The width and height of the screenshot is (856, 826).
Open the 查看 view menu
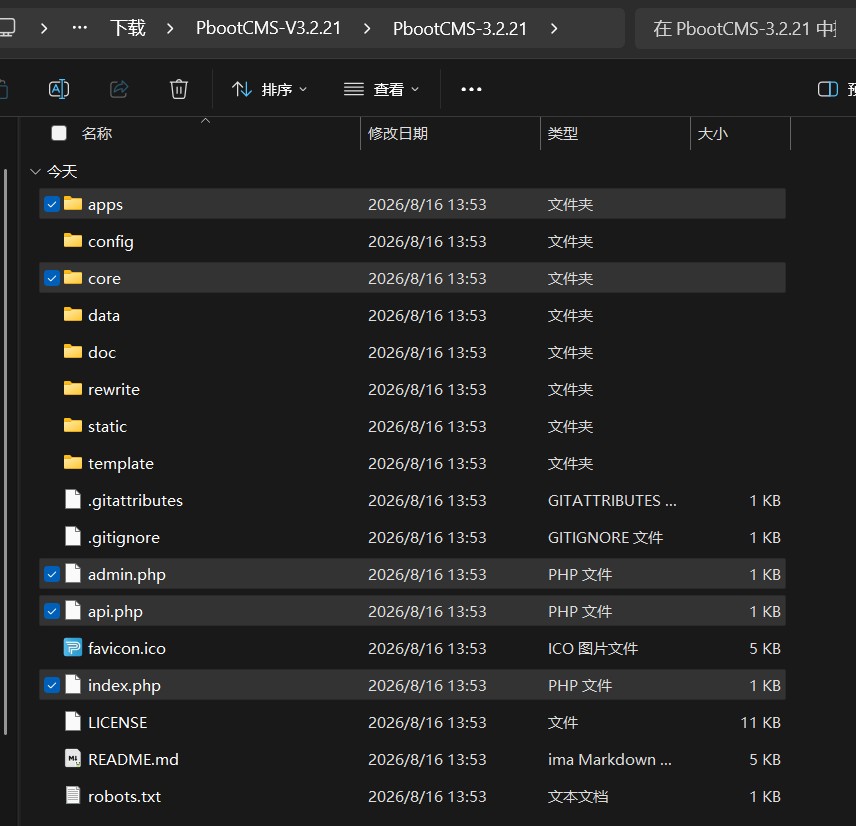(x=382, y=90)
